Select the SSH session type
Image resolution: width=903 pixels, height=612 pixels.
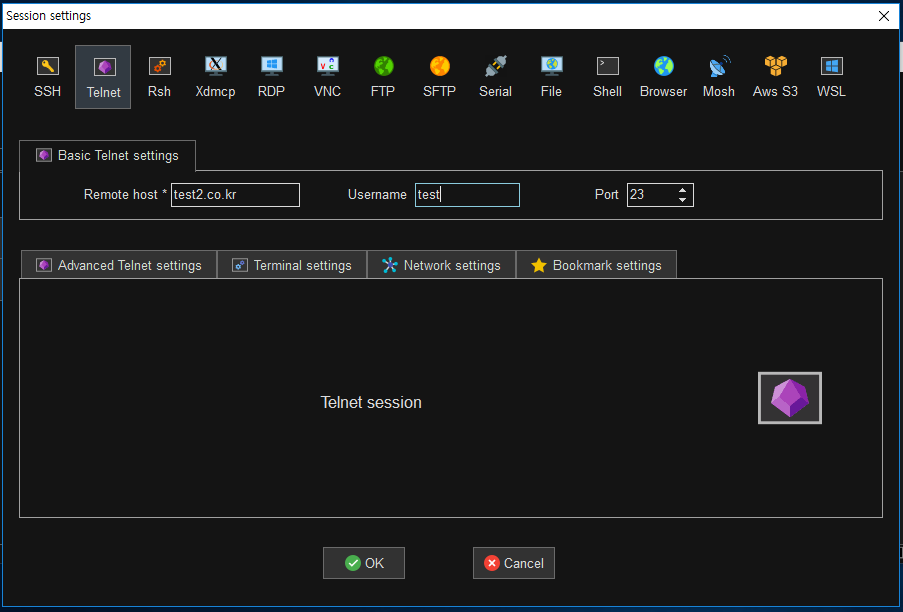(47, 77)
